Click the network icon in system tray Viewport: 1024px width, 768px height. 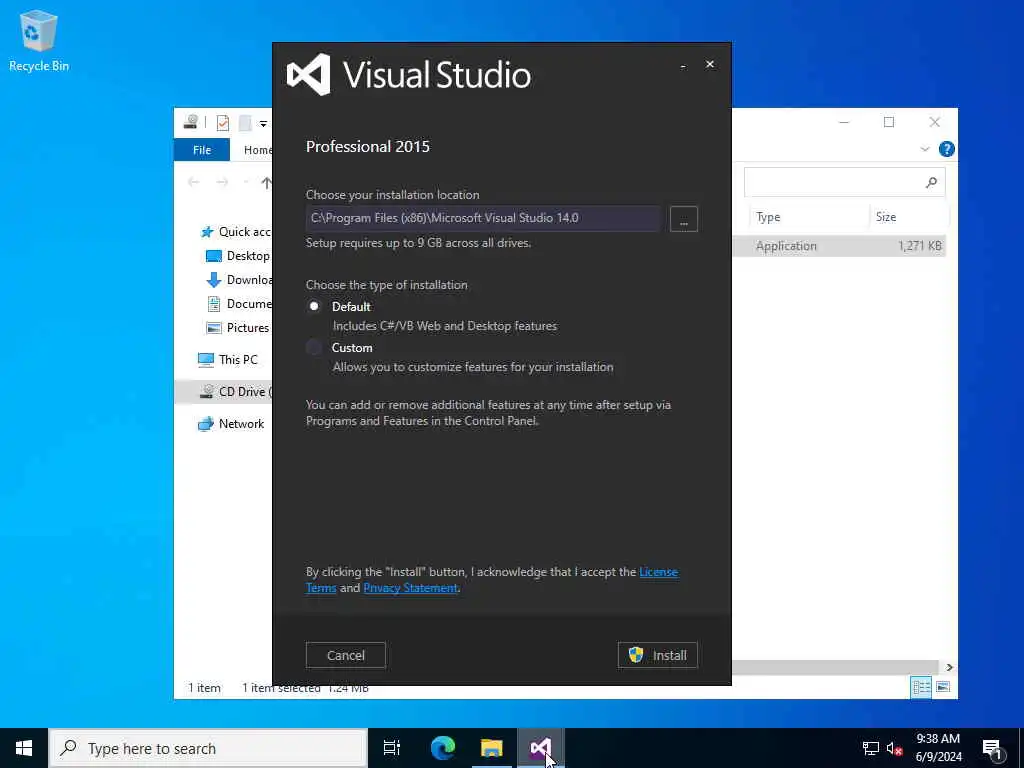[871, 748]
